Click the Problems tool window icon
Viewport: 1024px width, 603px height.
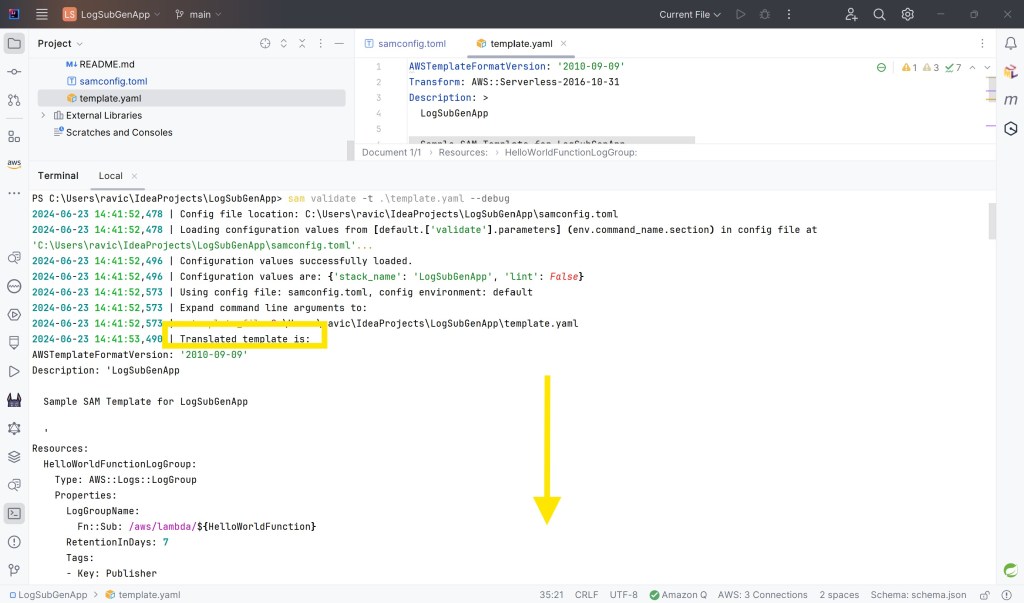click(x=14, y=542)
